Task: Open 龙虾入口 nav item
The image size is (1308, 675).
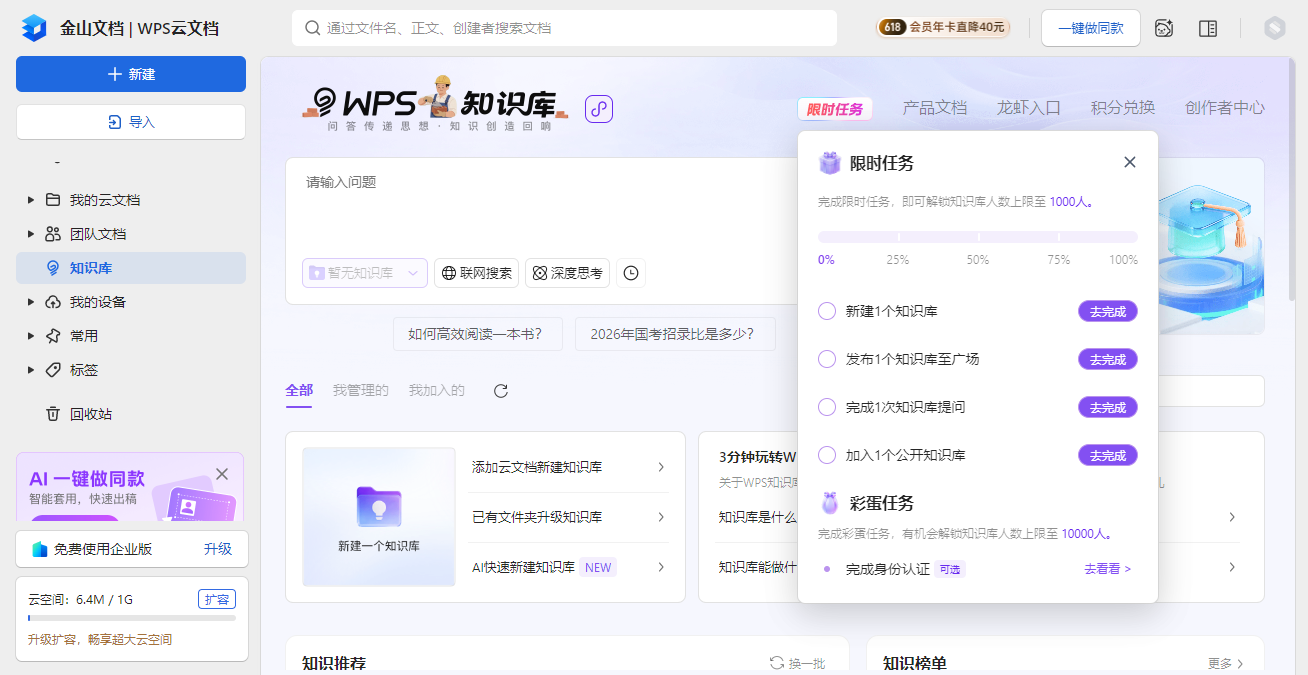Action: (x=1029, y=108)
